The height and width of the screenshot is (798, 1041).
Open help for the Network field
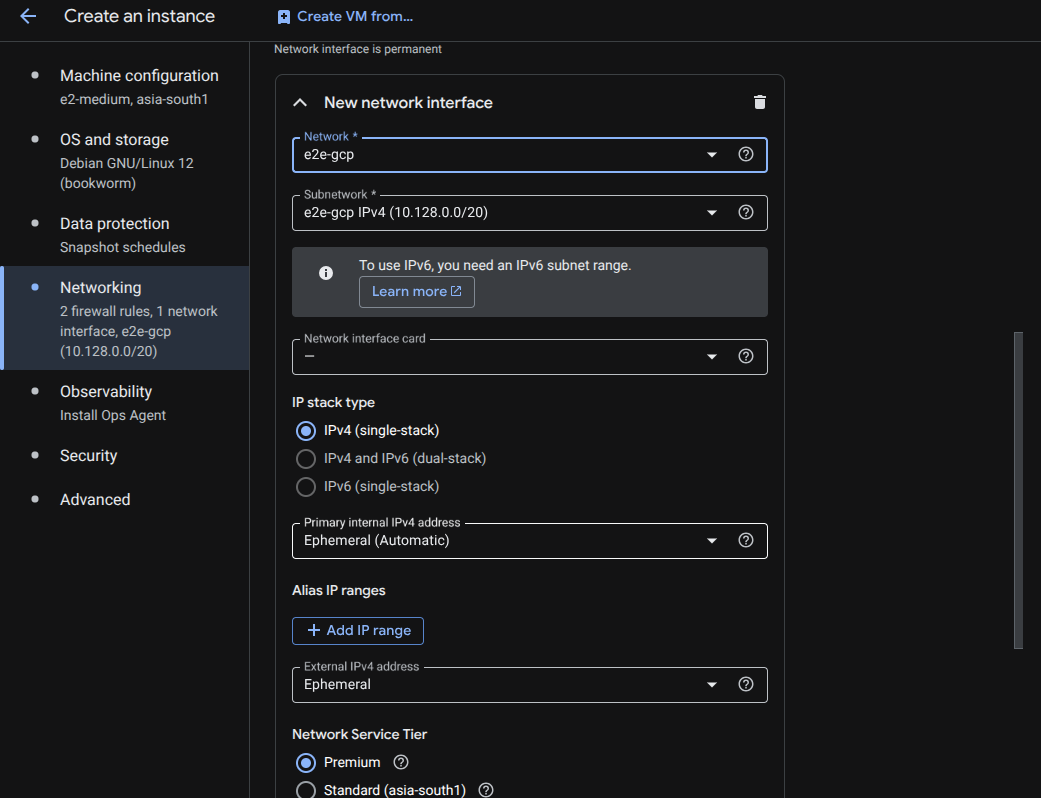[746, 155]
